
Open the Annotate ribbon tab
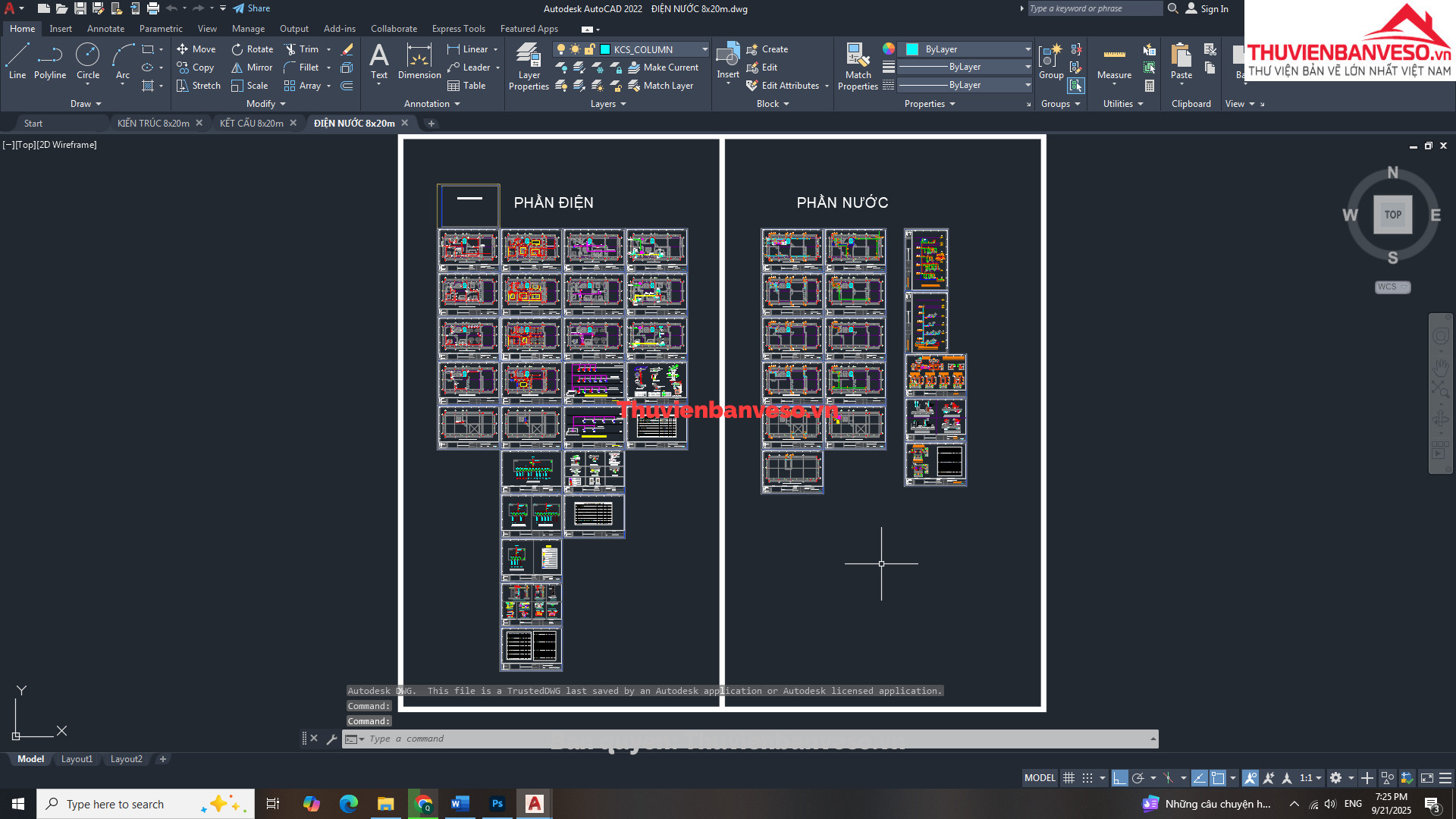coord(105,29)
